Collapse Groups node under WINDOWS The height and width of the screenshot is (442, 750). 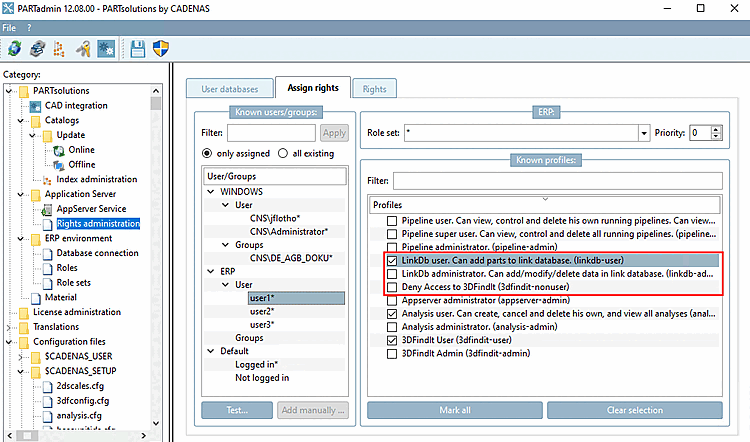[225, 245]
